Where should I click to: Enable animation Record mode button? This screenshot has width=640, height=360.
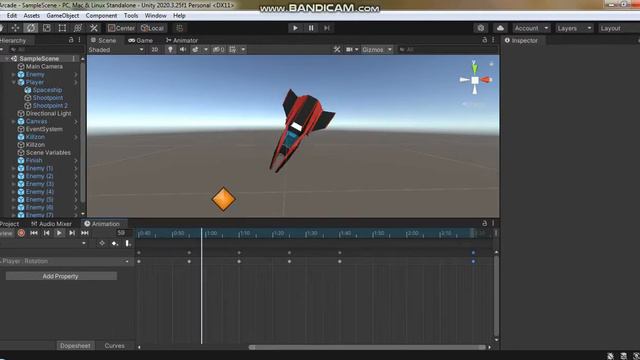[21, 233]
